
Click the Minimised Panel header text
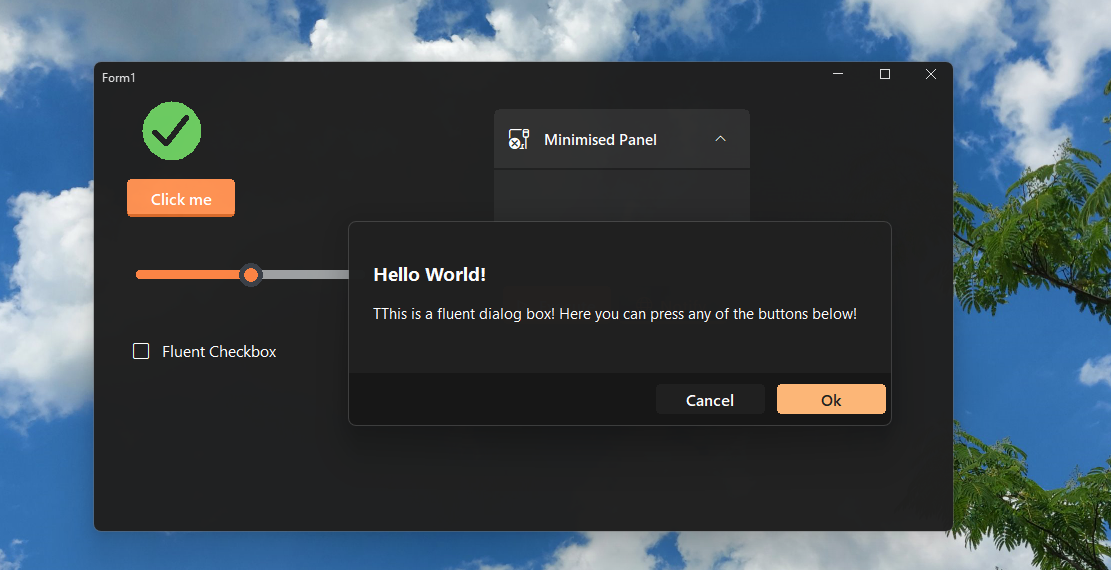point(600,140)
